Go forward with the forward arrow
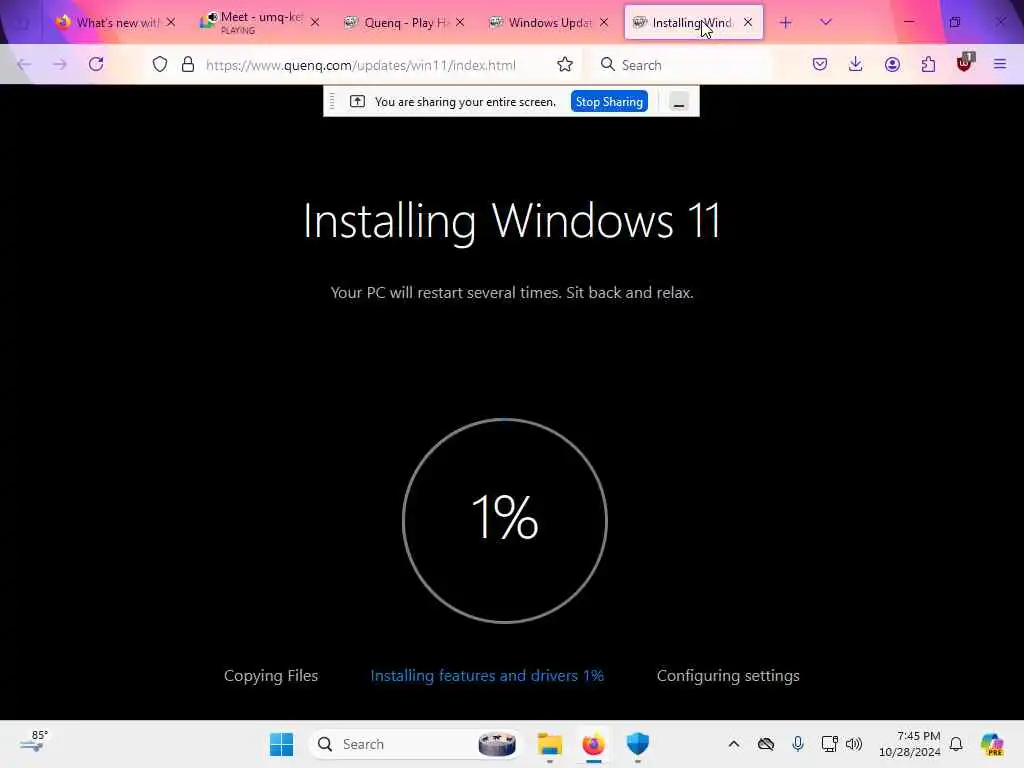Image resolution: width=1024 pixels, height=768 pixels. [59, 64]
